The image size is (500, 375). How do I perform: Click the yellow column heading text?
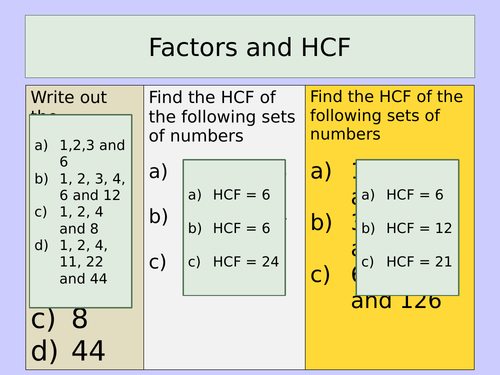387,115
